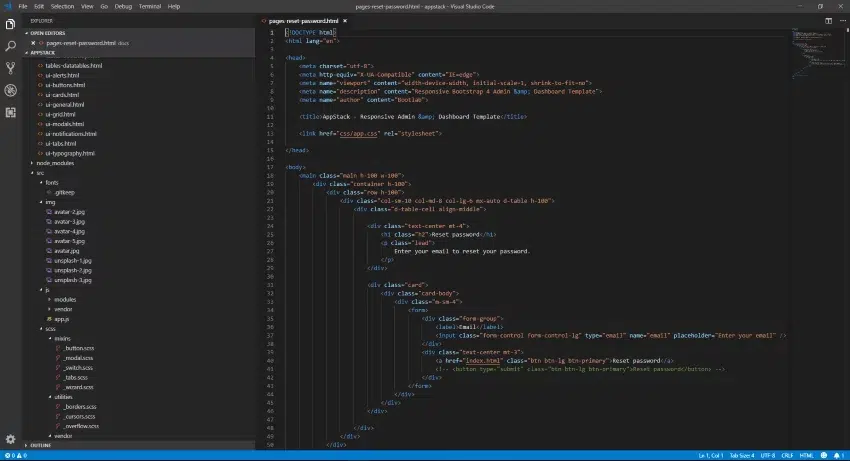Screen dimensions: 850x461
Task: Click CRLF line ending selector
Action: click(x=787, y=456)
